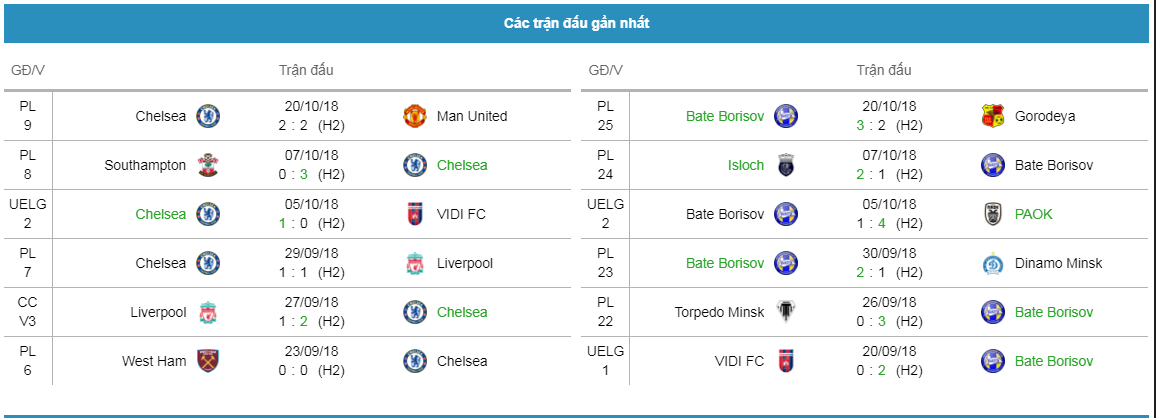Select the Torpedo Minsk crest icon
Image resolution: width=1156 pixels, height=418 pixels.
(786, 312)
